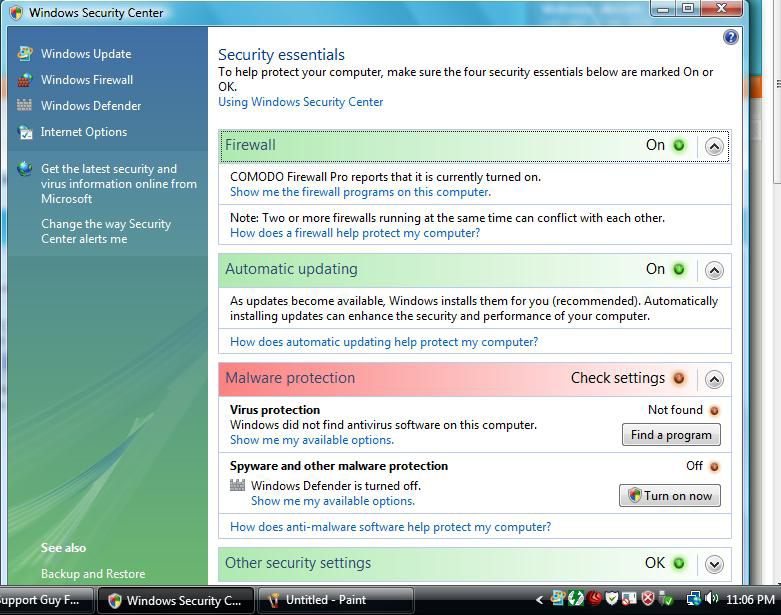Open the Using Windows Security Center link
Screen dimensions: 781x615
[300, 102]
